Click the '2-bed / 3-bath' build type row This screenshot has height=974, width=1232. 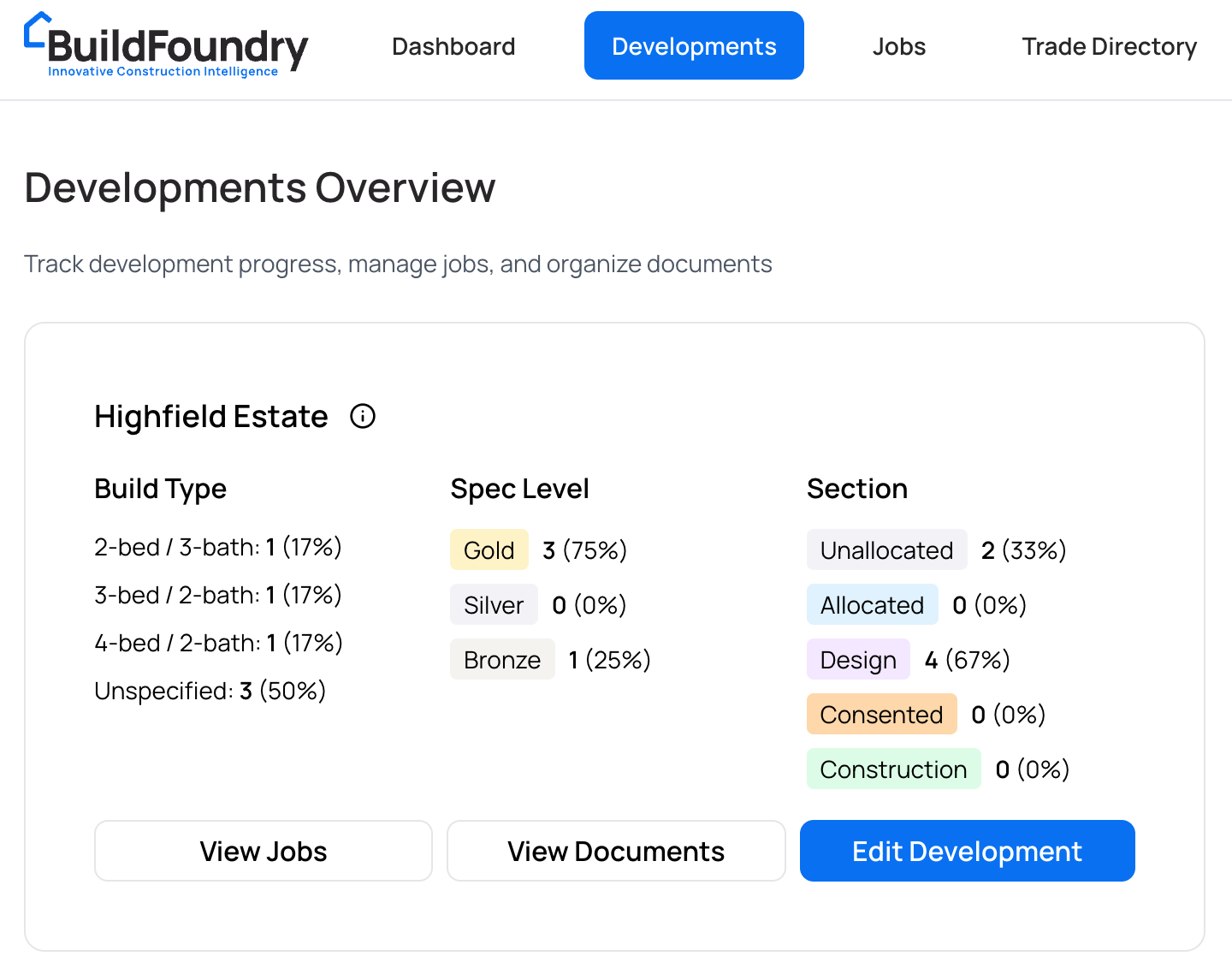click(218, 547)
